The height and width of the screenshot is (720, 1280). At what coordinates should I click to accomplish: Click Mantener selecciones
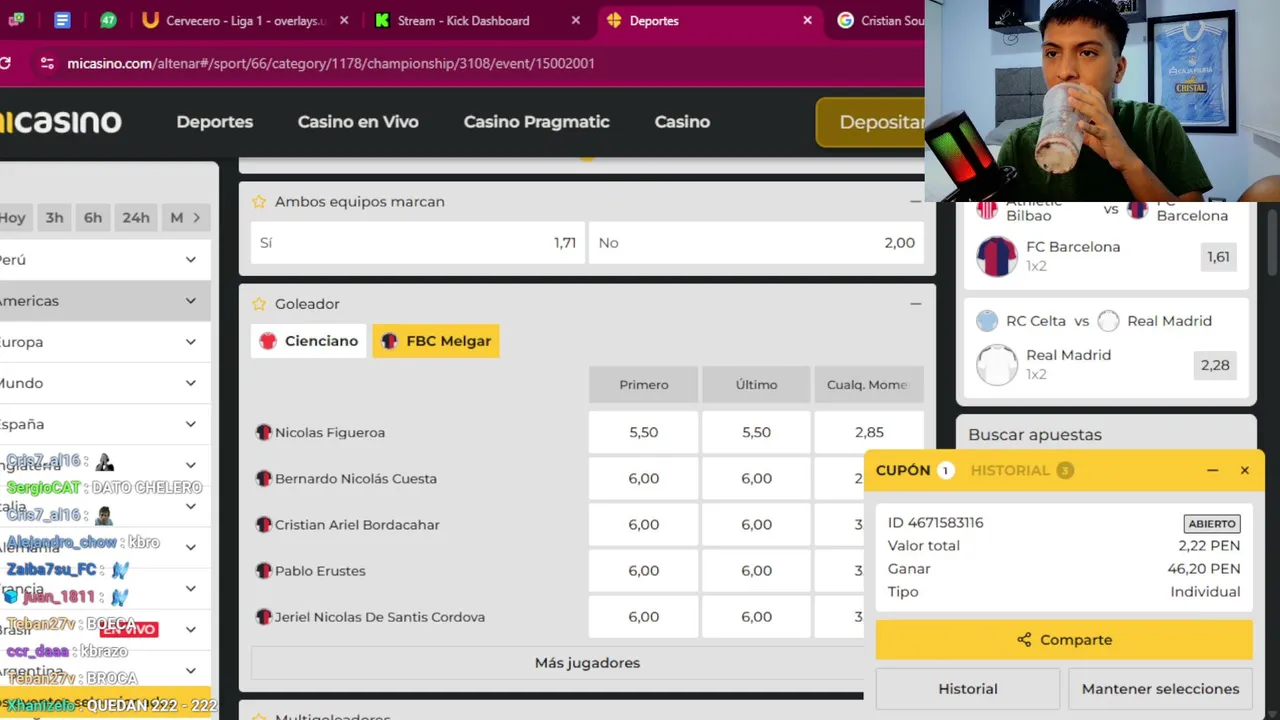1160,689
